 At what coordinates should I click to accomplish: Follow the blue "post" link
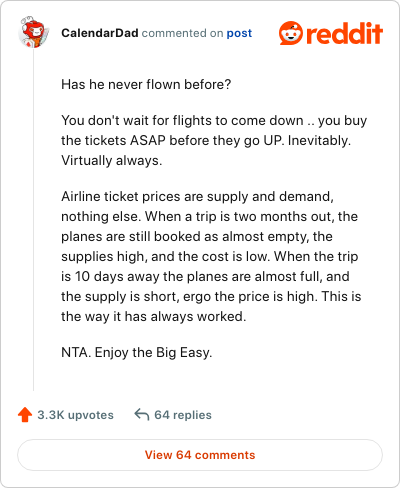(239, 33)
